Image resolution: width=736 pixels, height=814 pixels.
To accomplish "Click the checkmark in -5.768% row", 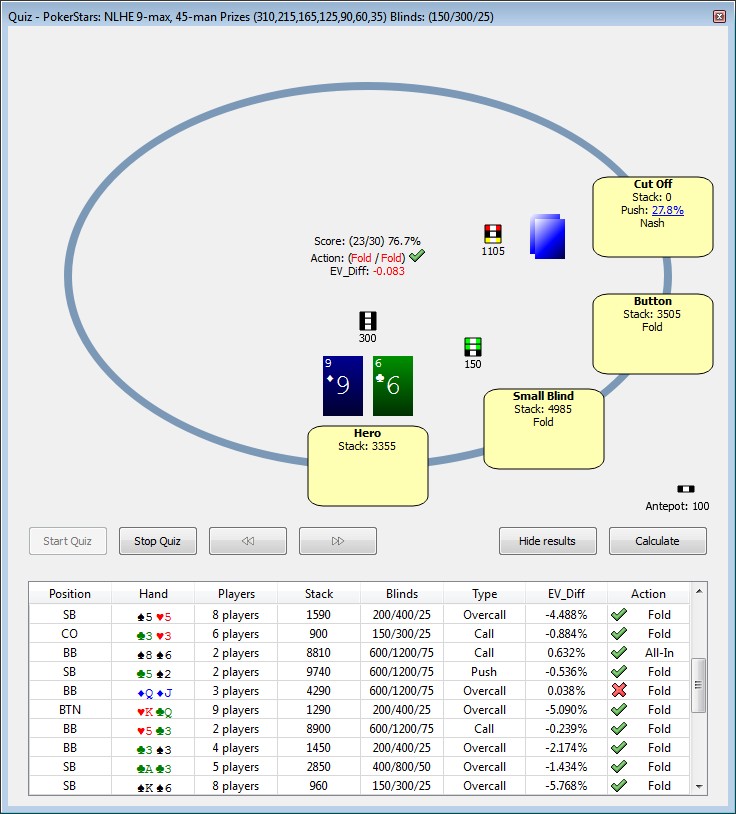I will (619, 785).
